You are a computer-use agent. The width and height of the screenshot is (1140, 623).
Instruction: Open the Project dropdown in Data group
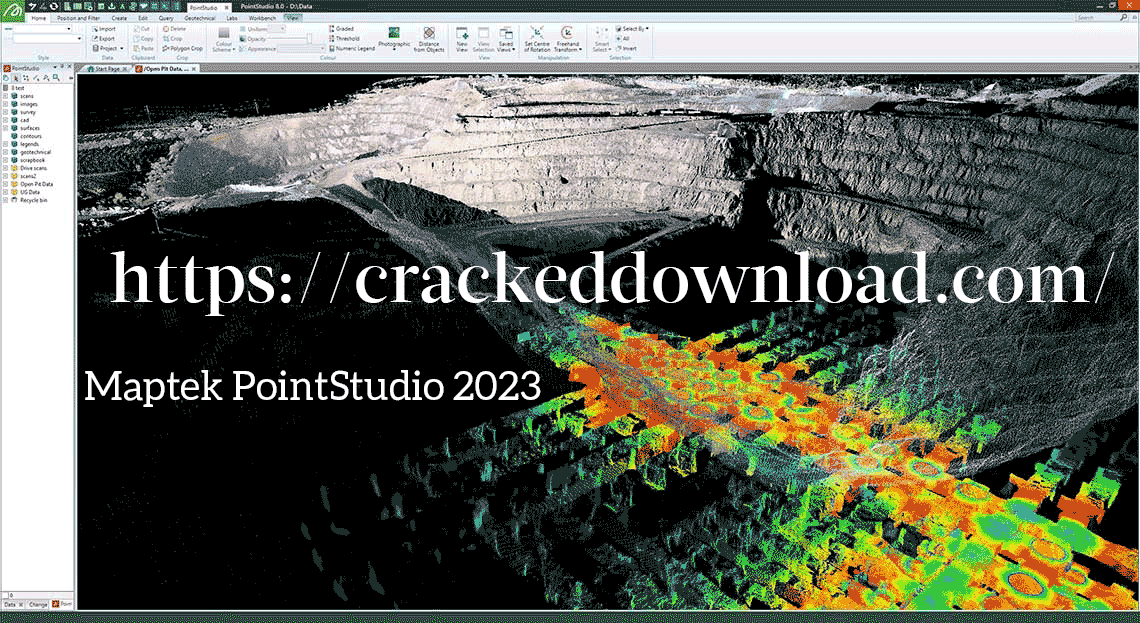(106, 48)
